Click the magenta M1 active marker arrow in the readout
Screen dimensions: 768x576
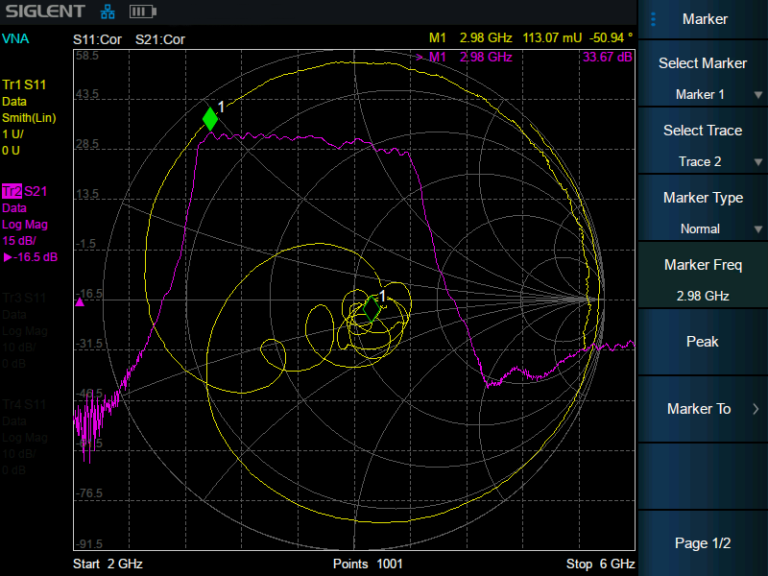pyautogui.click(x=419, y=57)
